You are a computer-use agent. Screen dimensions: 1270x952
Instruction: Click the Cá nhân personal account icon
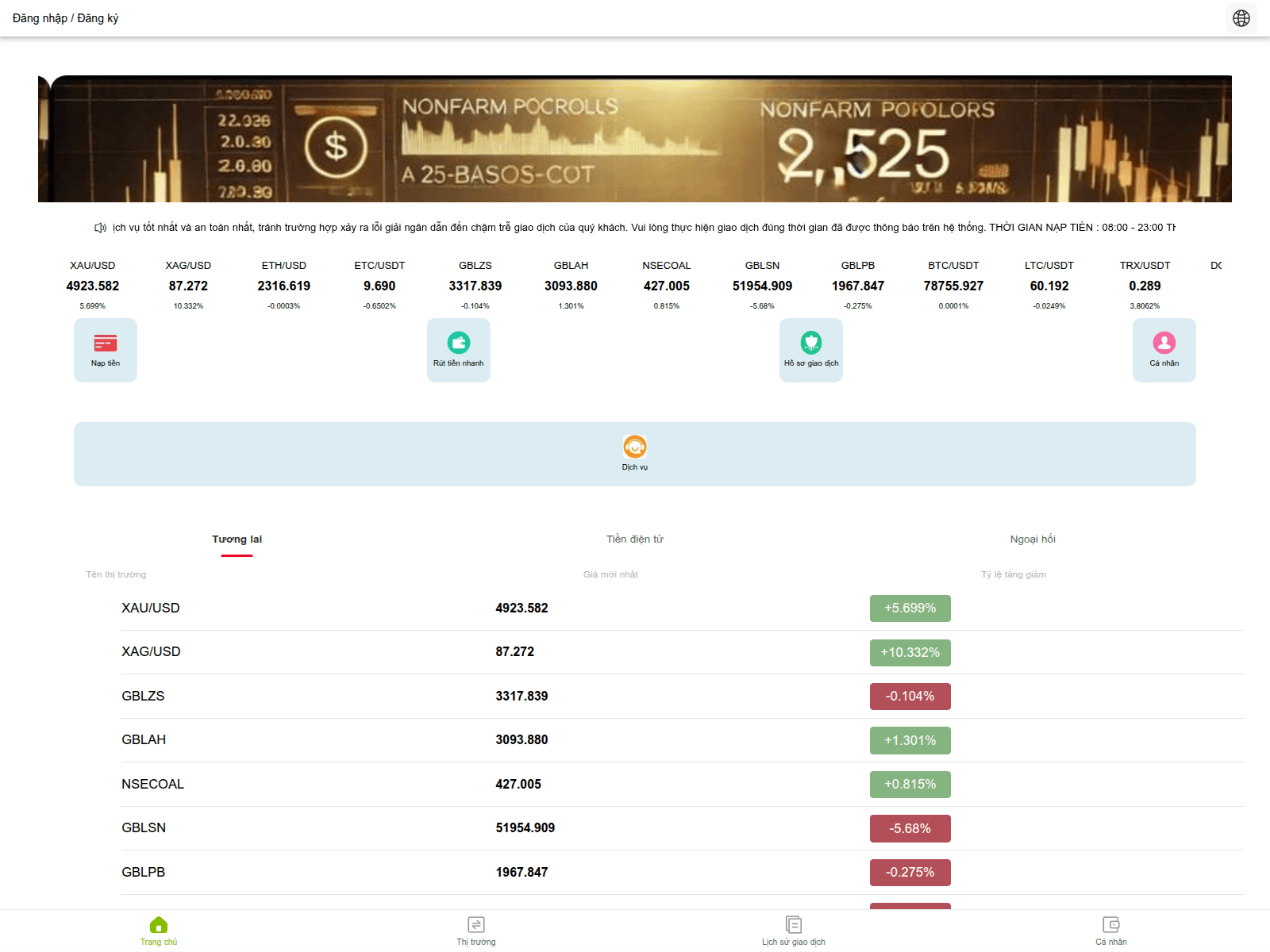pyautogui.click(x=1164, y=349)
